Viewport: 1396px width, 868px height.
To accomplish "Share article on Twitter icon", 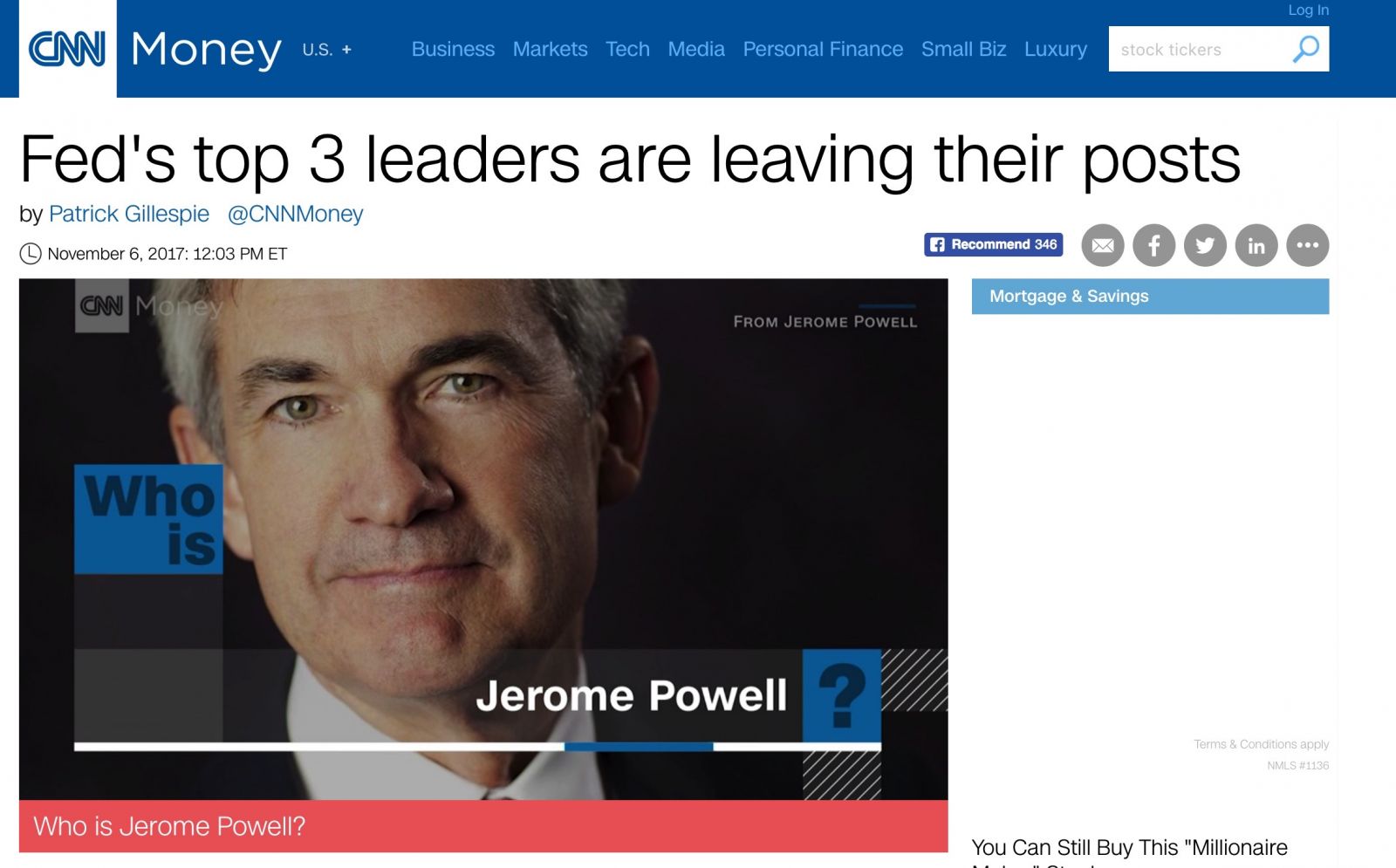I will (1205, 245).
